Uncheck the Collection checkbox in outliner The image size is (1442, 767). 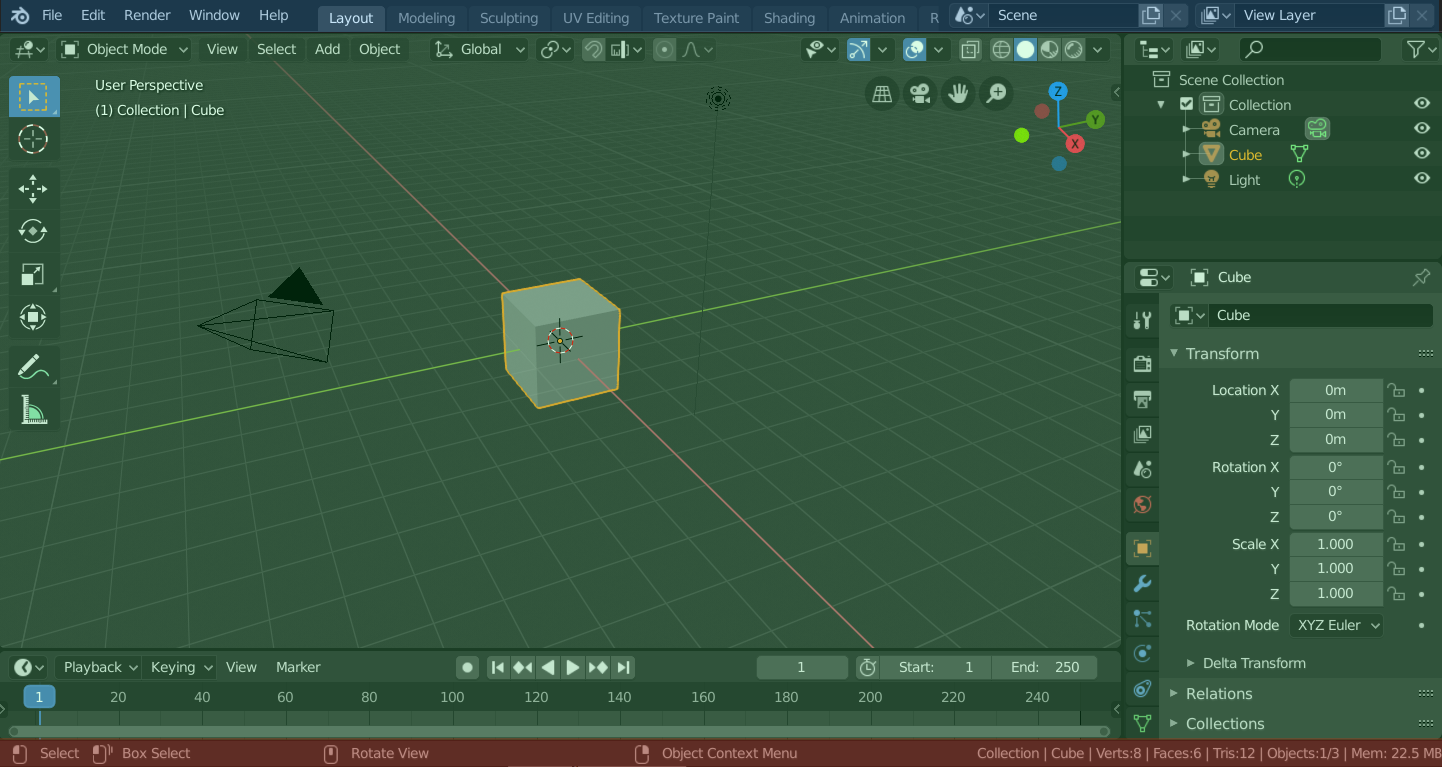[x=1187, y=104]
